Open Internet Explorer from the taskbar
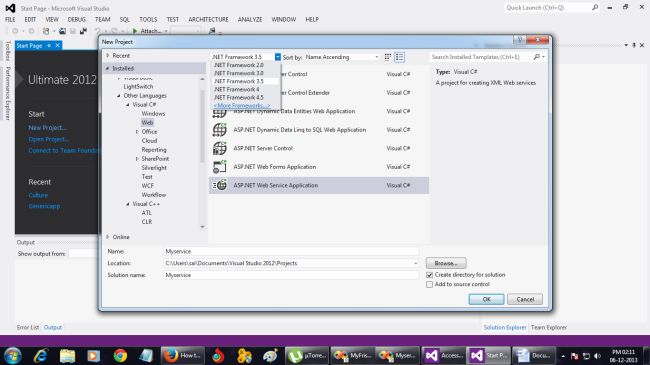This screenshot has height=365, width=650. (x=41, y=355)
